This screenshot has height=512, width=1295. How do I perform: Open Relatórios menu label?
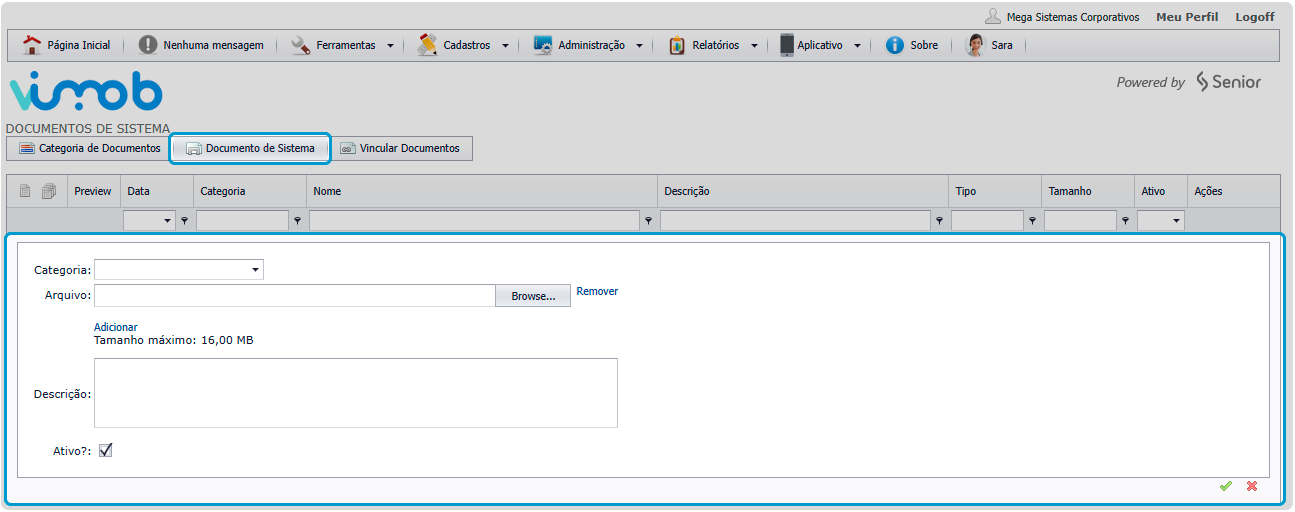click(x=716, y=45)
